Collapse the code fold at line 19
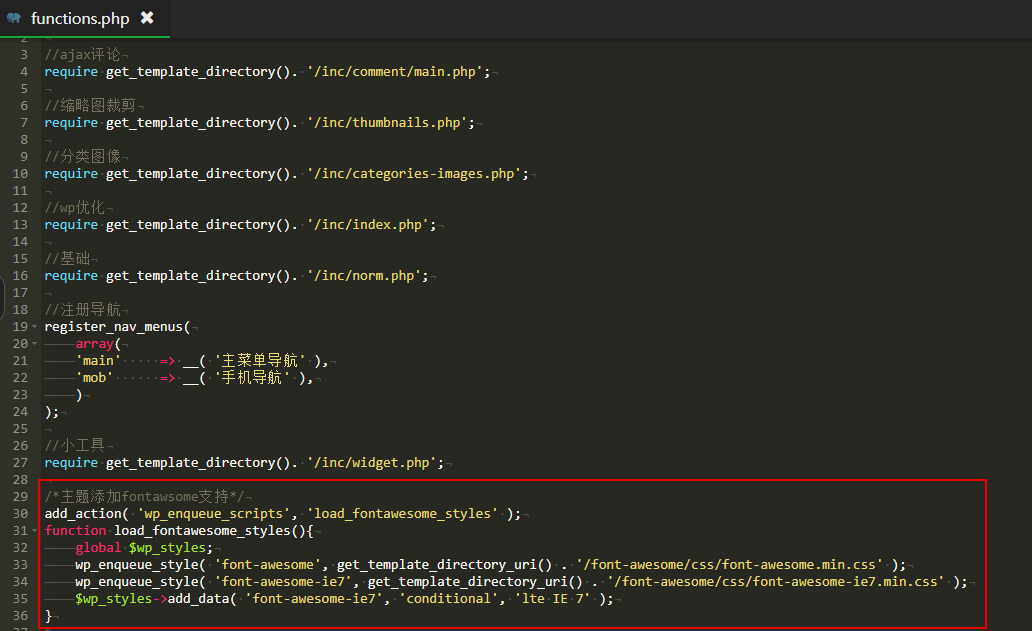The width and height of the screenshot is (1032, 631). tap(34, 326)
